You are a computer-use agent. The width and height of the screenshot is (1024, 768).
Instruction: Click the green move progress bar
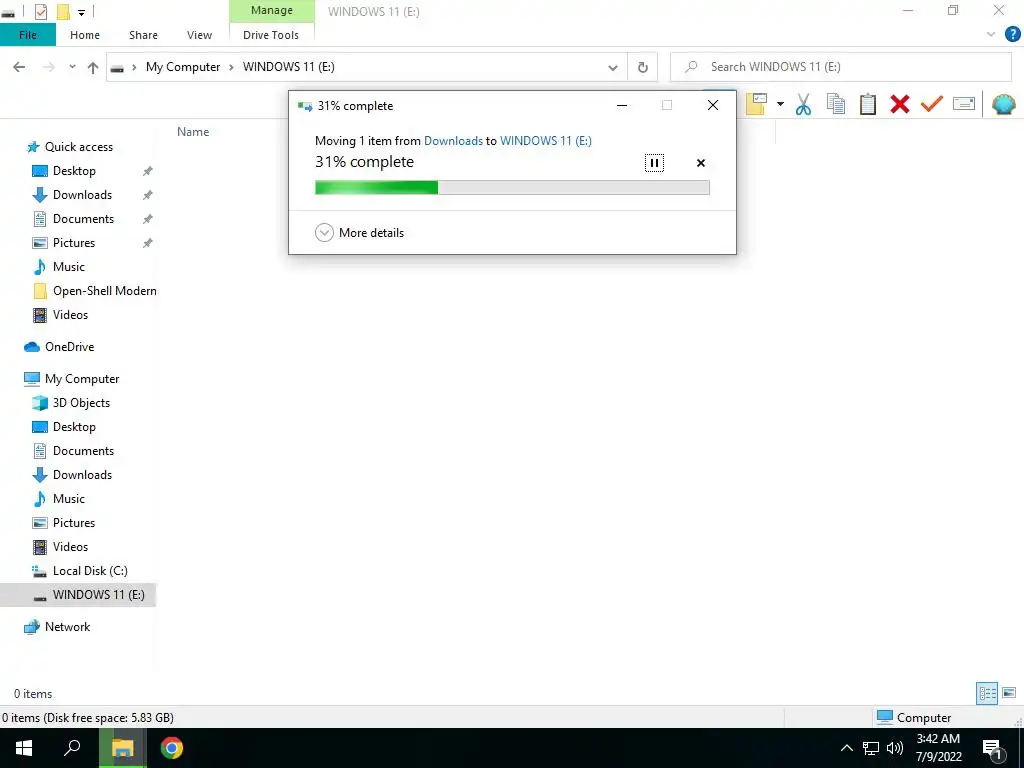click(x=512, y=188)
